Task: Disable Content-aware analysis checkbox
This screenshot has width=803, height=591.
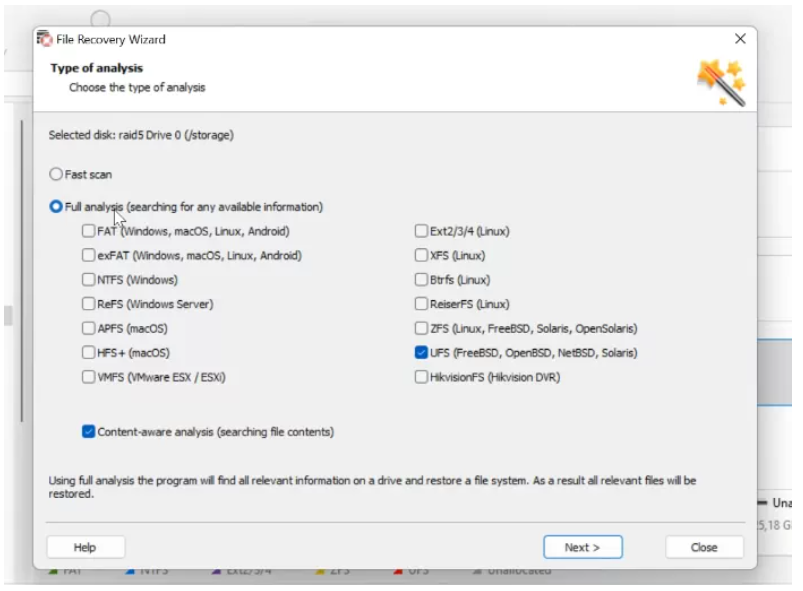Action: click(90, 432)
